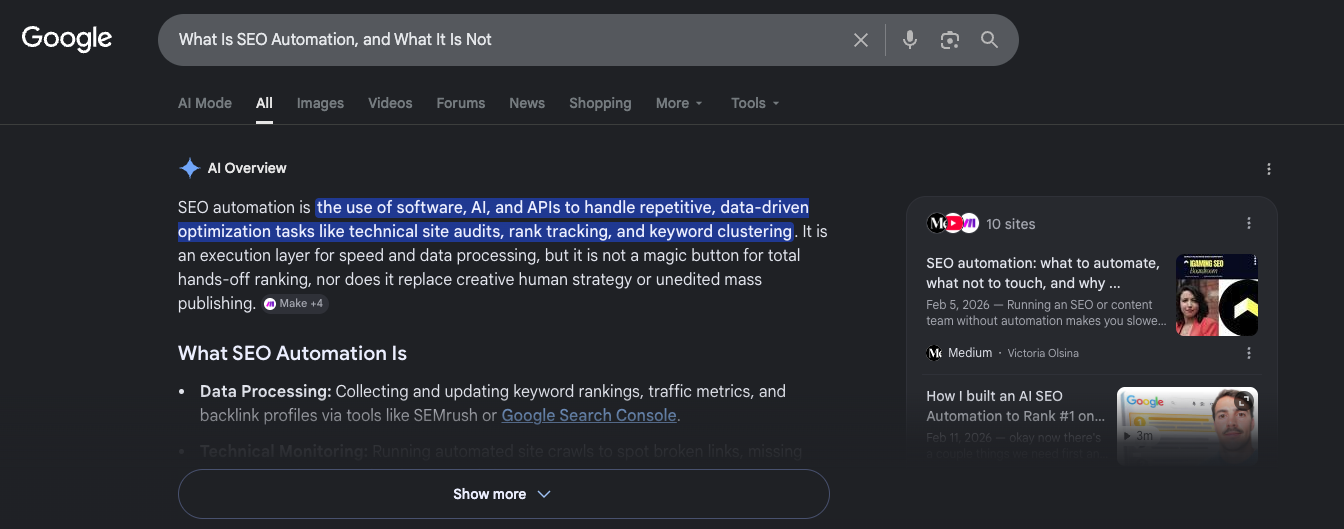Open the SEO automation Medium article
The width and height of the screenshot is (1344, 529).
tap(1043, 273)
